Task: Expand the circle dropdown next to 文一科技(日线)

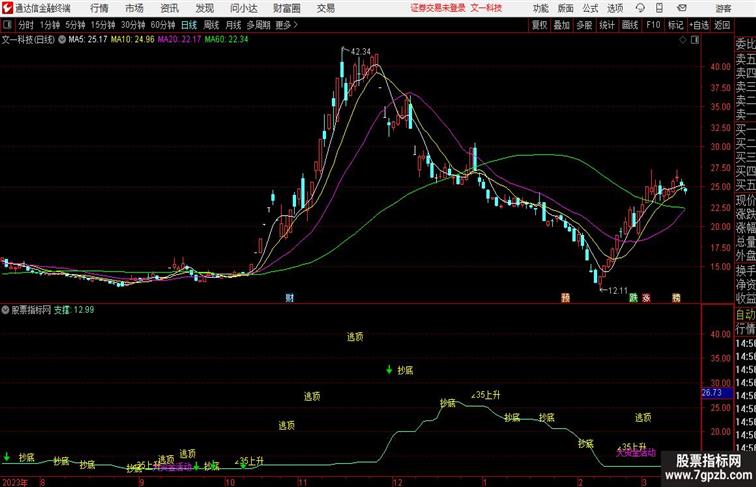Action: point(62,40)
